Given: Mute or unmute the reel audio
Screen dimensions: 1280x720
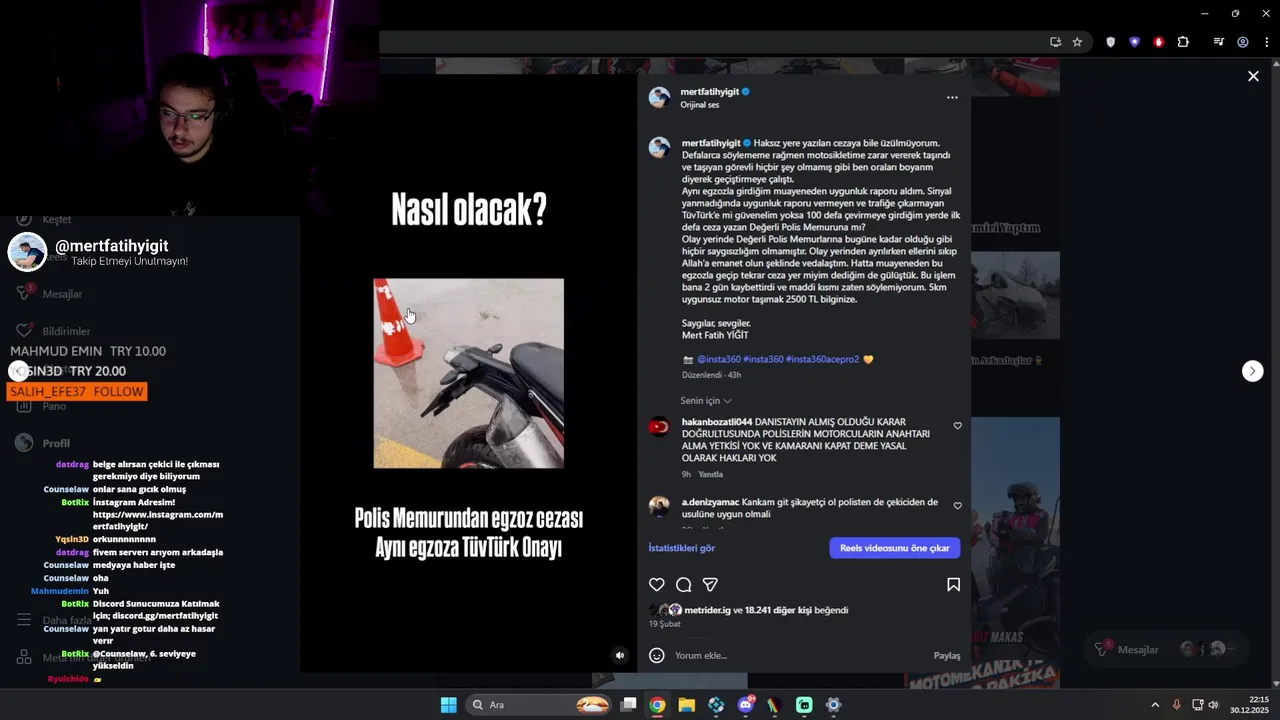Looking at the screenshot, I should point(620,655).
